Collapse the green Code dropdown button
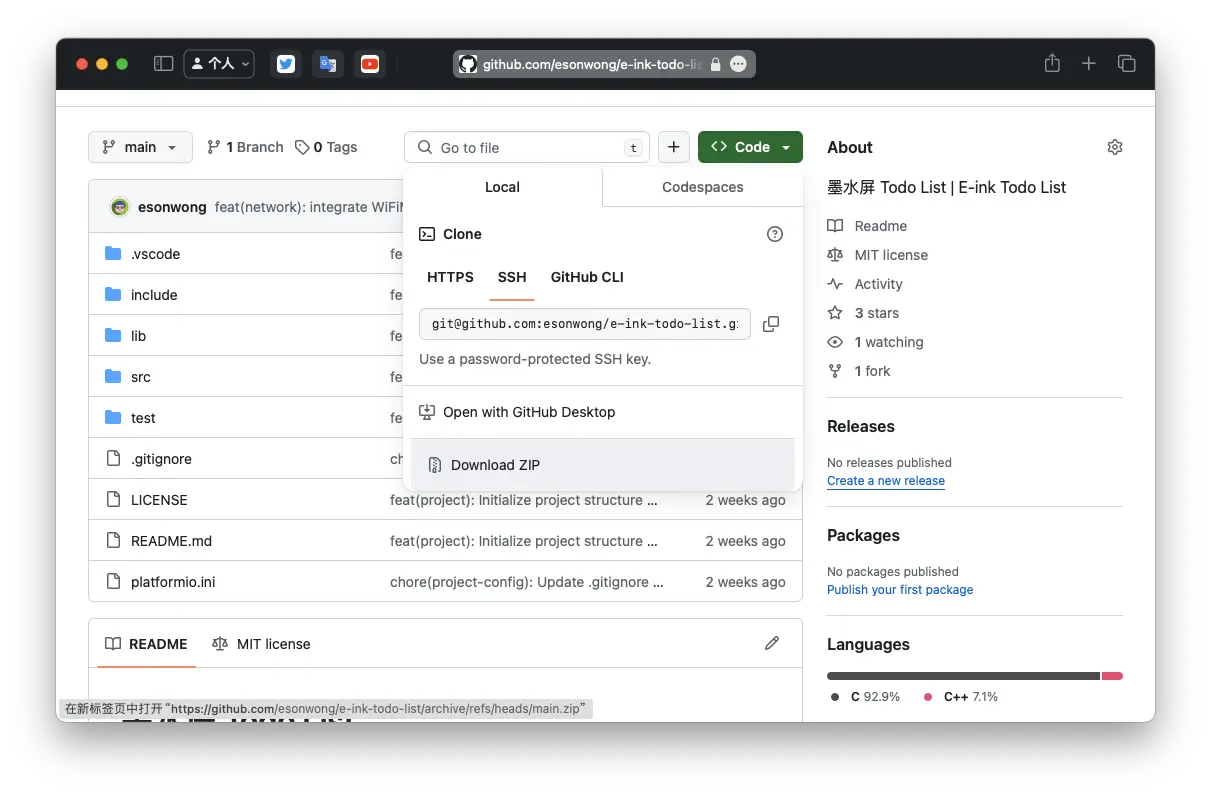 [x=750, y=147]
